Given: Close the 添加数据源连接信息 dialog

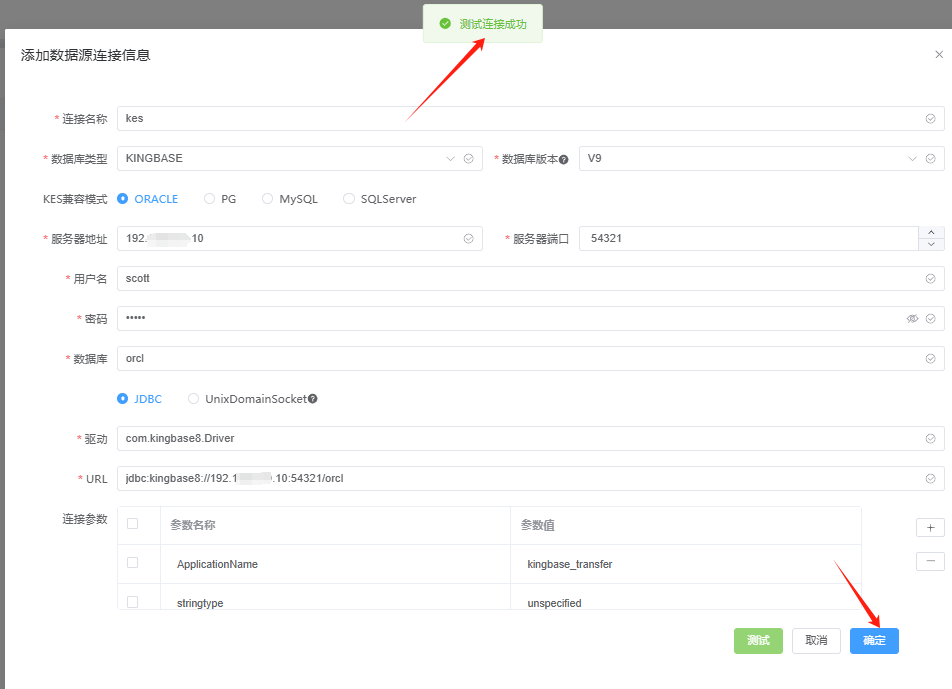Looking at the screenshot, I should click(x=939, y=55).
